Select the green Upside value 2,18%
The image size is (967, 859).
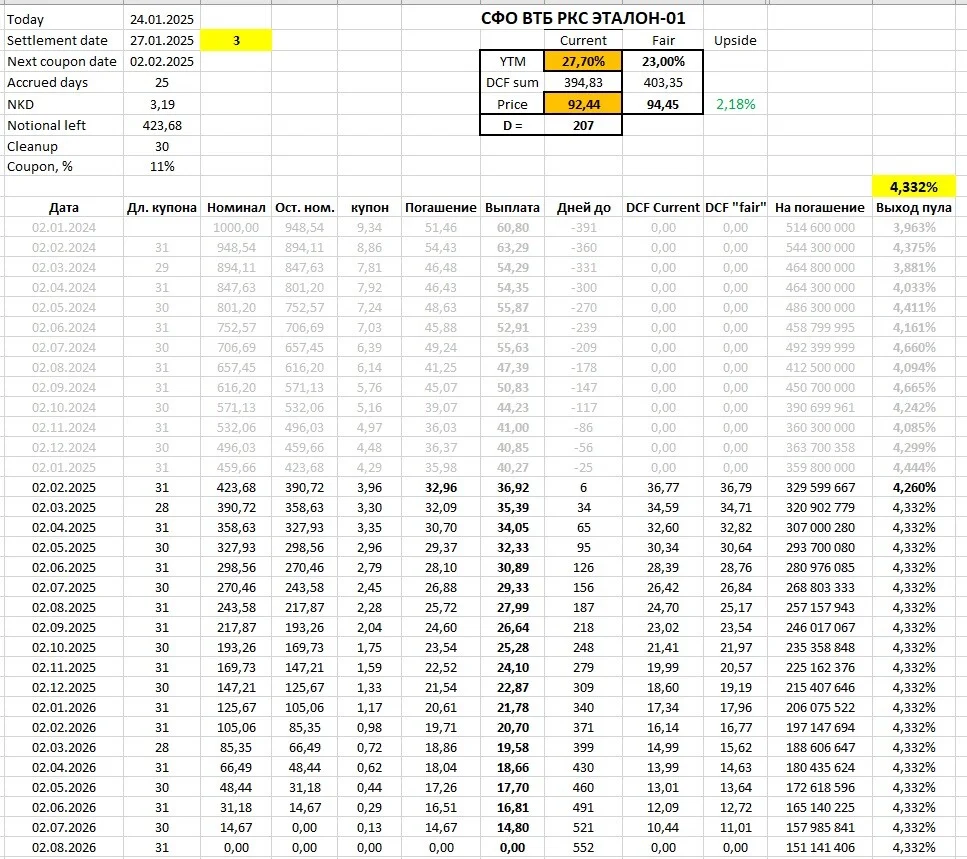[735, 104]
